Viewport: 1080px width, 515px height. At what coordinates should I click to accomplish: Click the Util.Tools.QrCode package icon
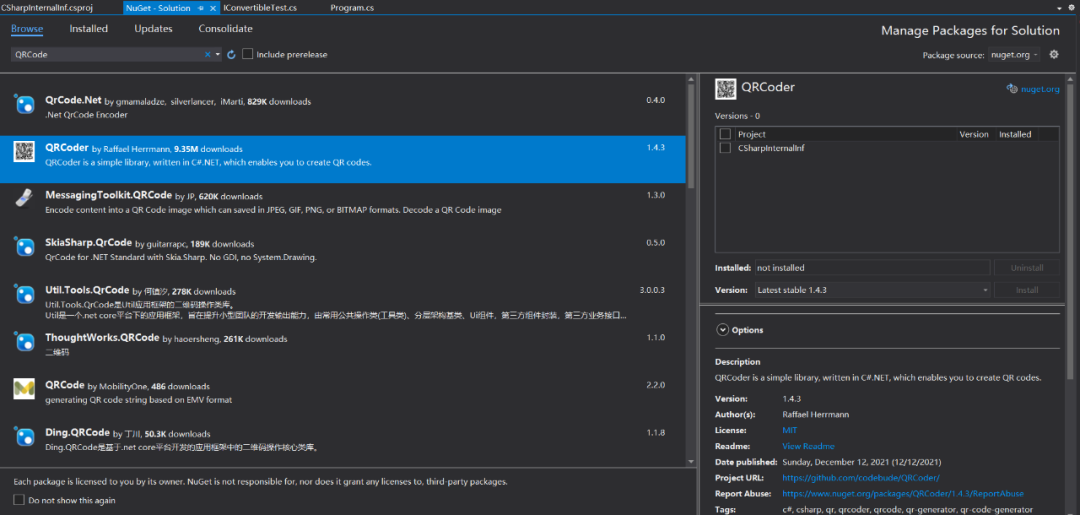(24, 294)
